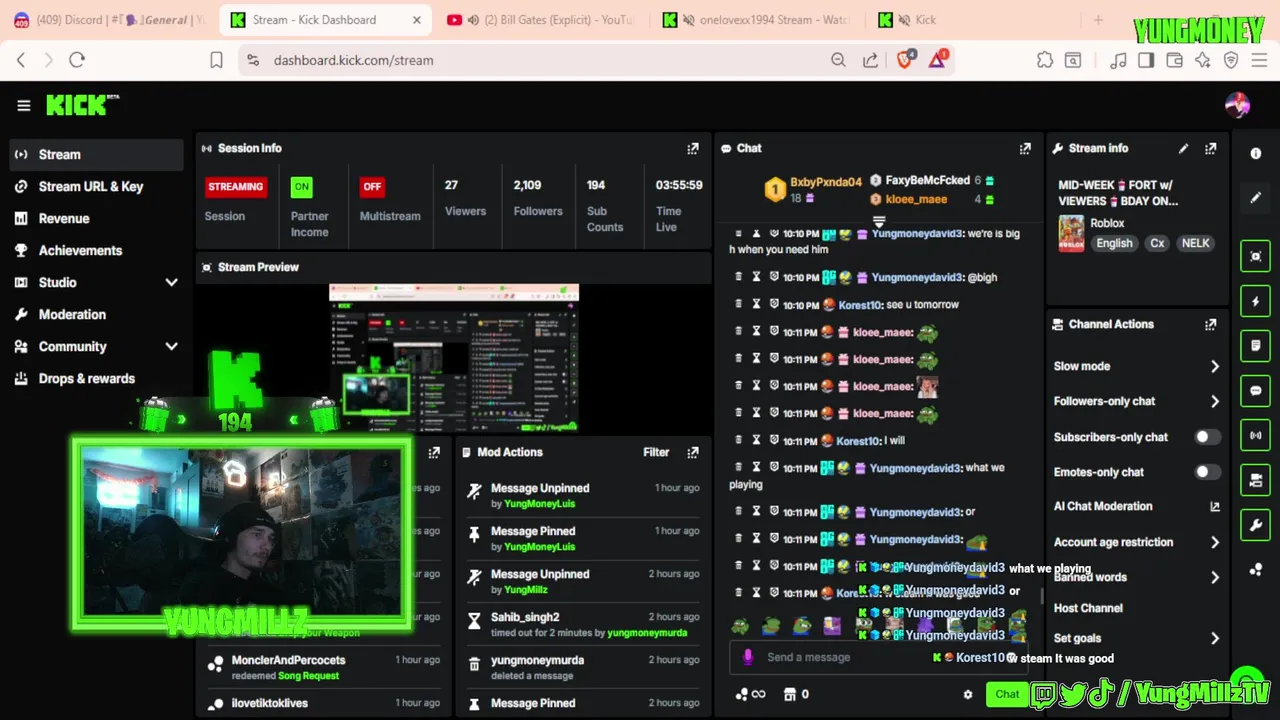
Task: Open the Mod Actions Filter
Action: coord(656,452)
